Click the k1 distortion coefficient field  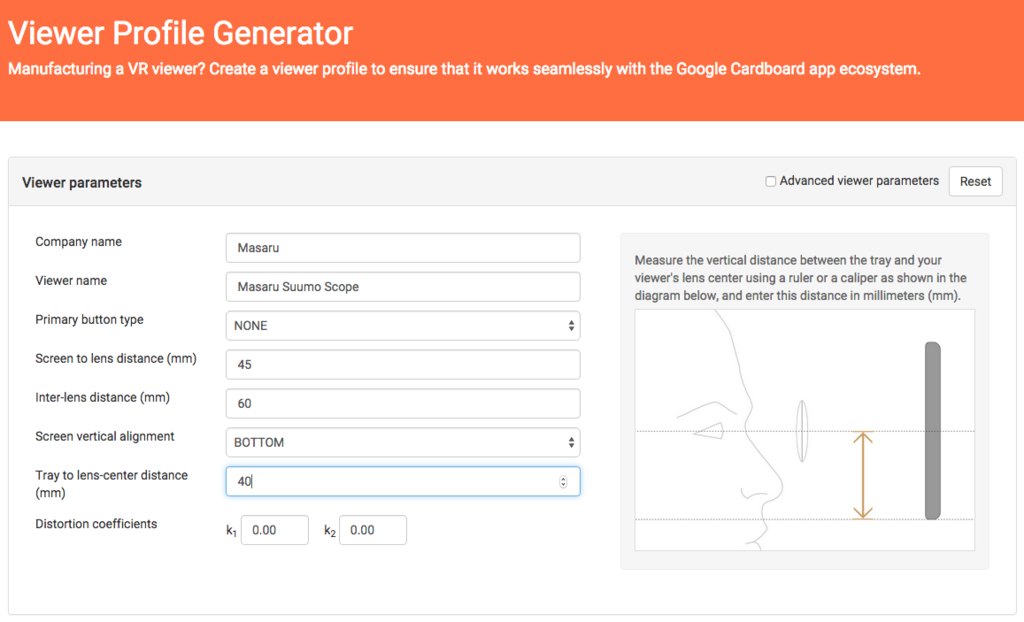tap(275, 530)
